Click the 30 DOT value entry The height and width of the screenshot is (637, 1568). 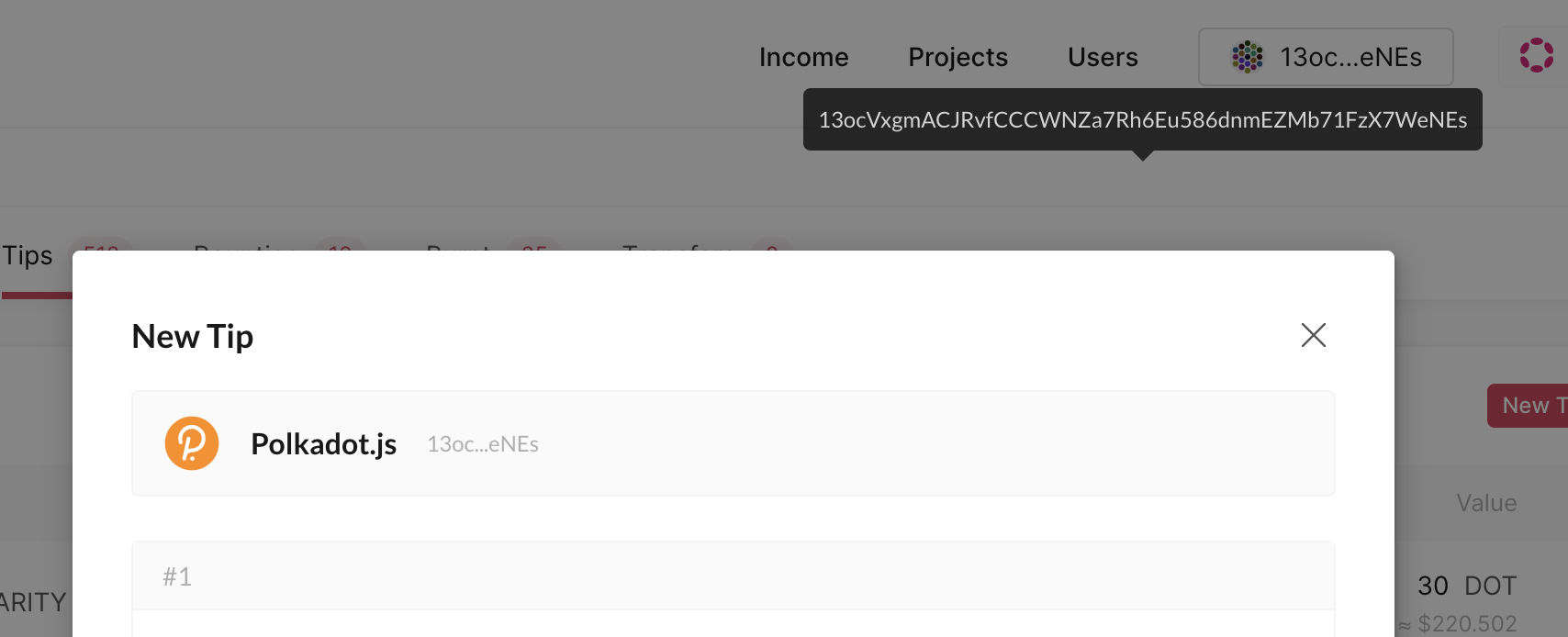coord(1466,586)
